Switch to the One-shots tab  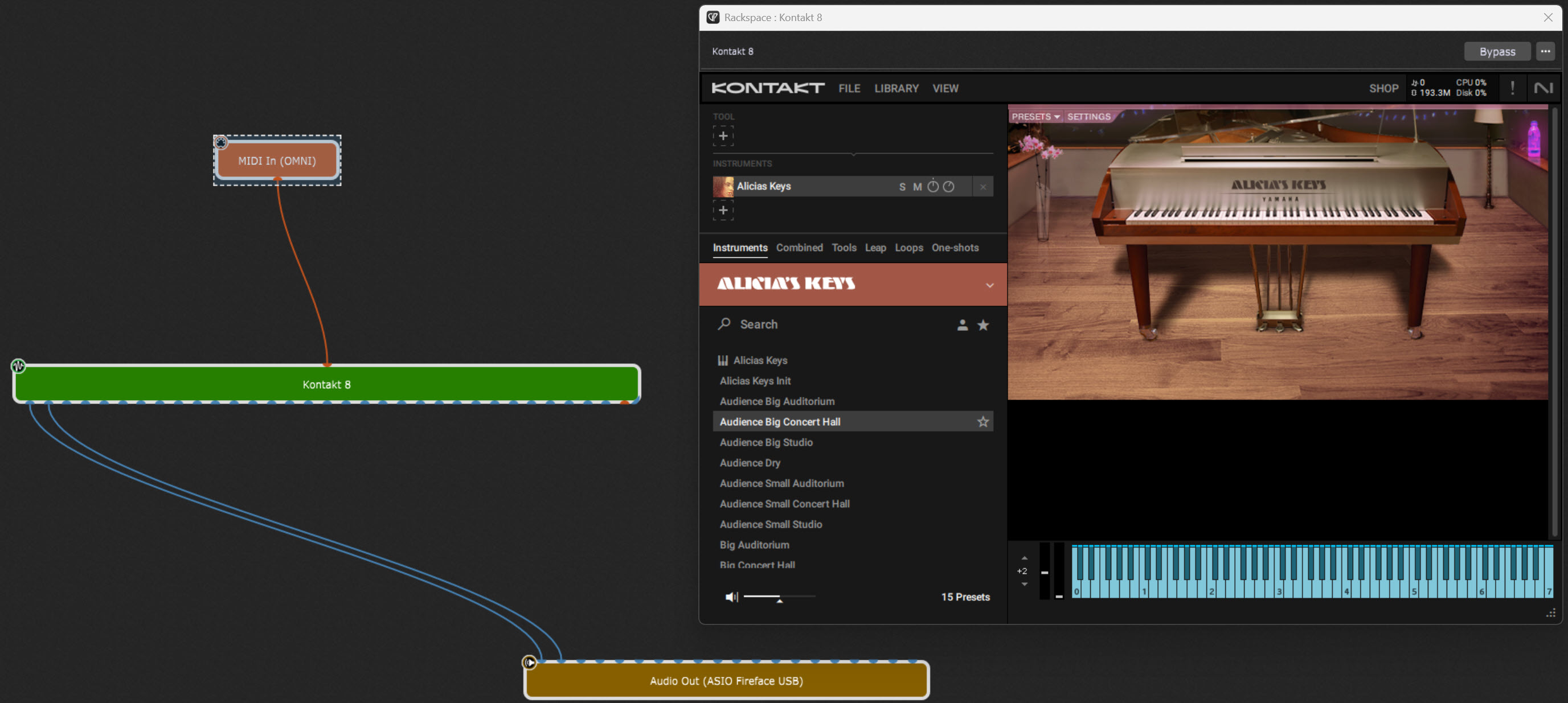(x=955, y=248)
